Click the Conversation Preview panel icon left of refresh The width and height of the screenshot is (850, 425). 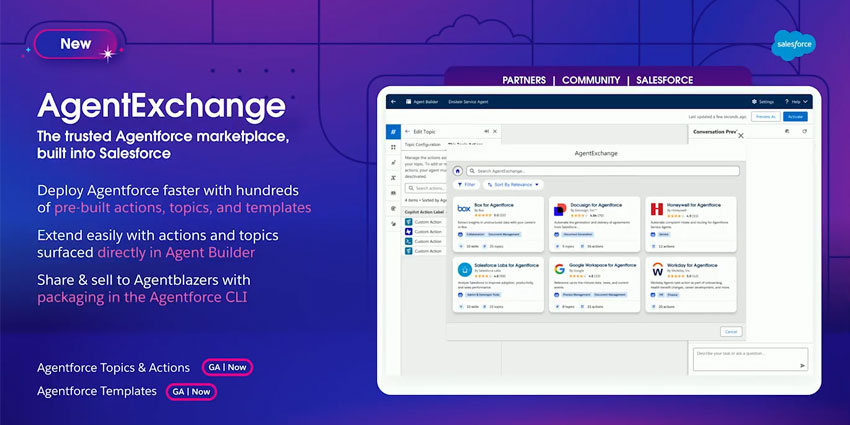click(787, 131)
